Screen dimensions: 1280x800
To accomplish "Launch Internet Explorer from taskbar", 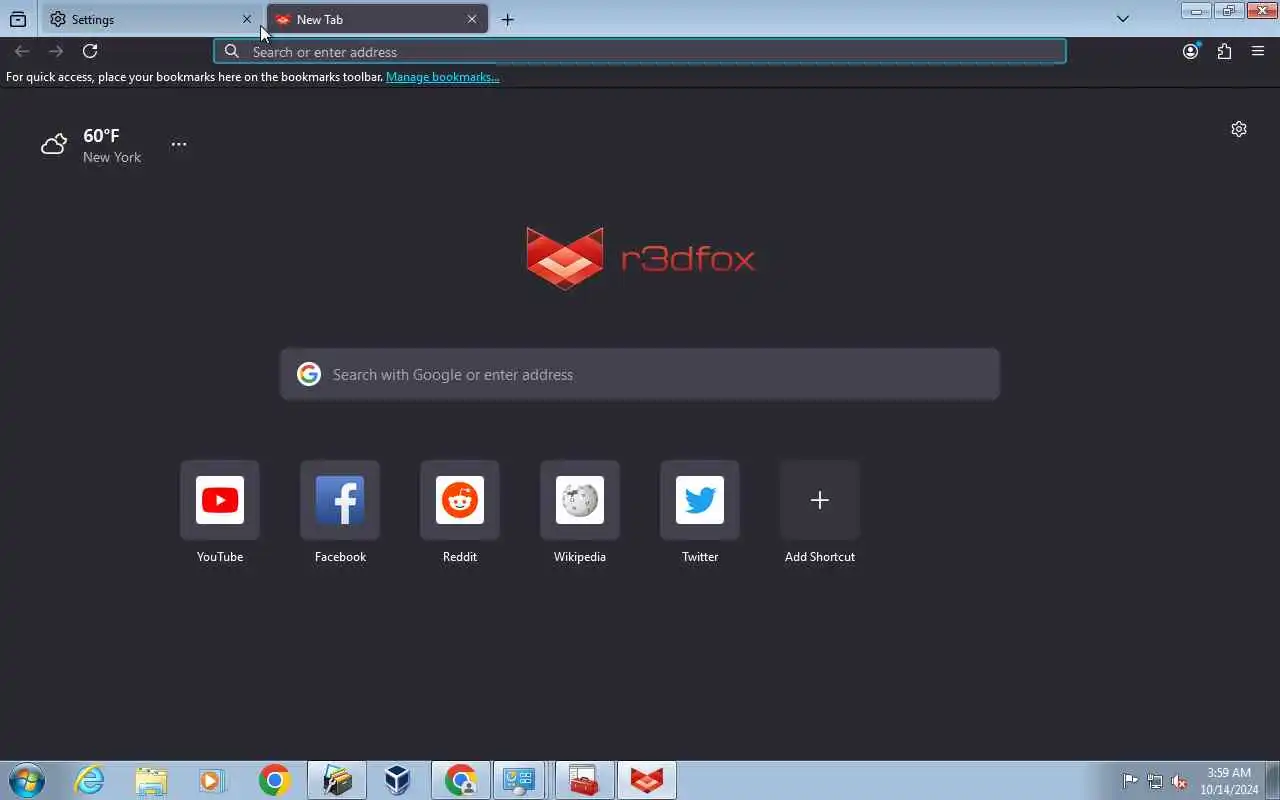I will (x=90, y=780).
